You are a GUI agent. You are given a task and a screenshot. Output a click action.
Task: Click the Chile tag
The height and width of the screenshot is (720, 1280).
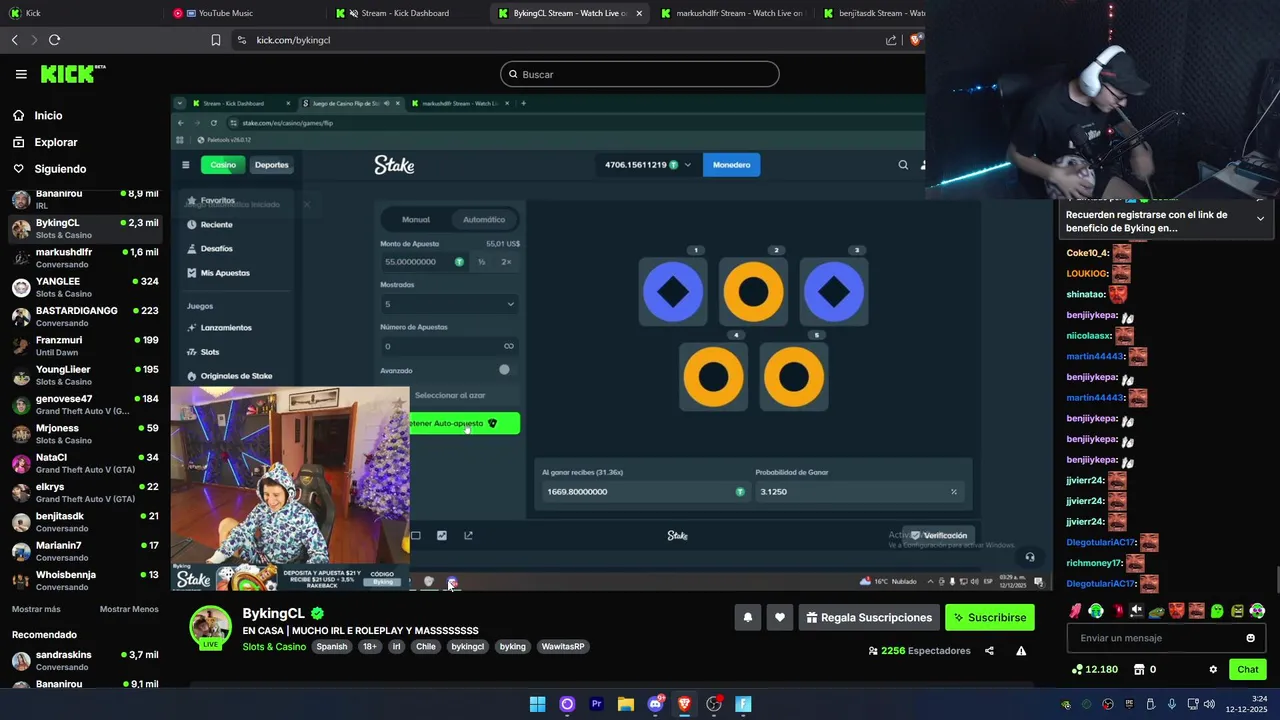tap(426, 647)
